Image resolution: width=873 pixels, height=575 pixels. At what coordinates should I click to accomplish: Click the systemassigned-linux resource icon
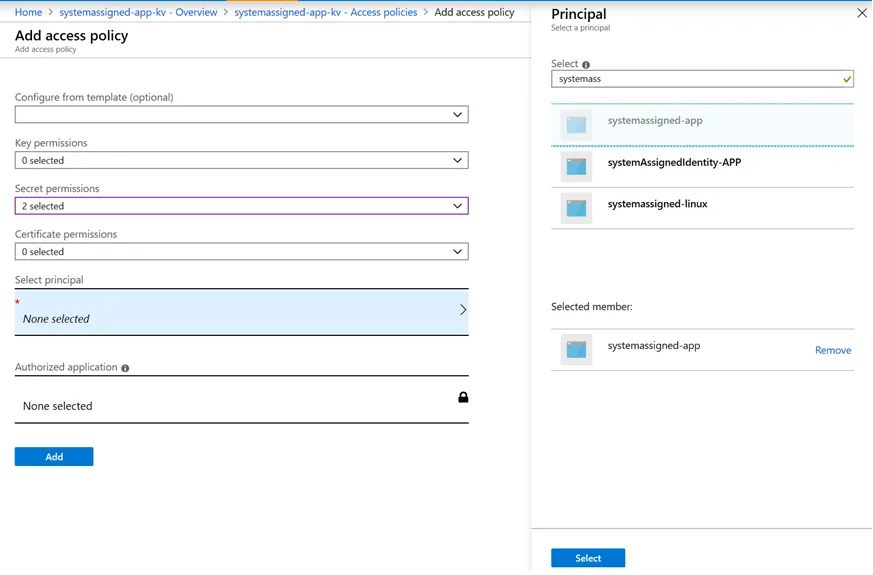tap(576, 208)
